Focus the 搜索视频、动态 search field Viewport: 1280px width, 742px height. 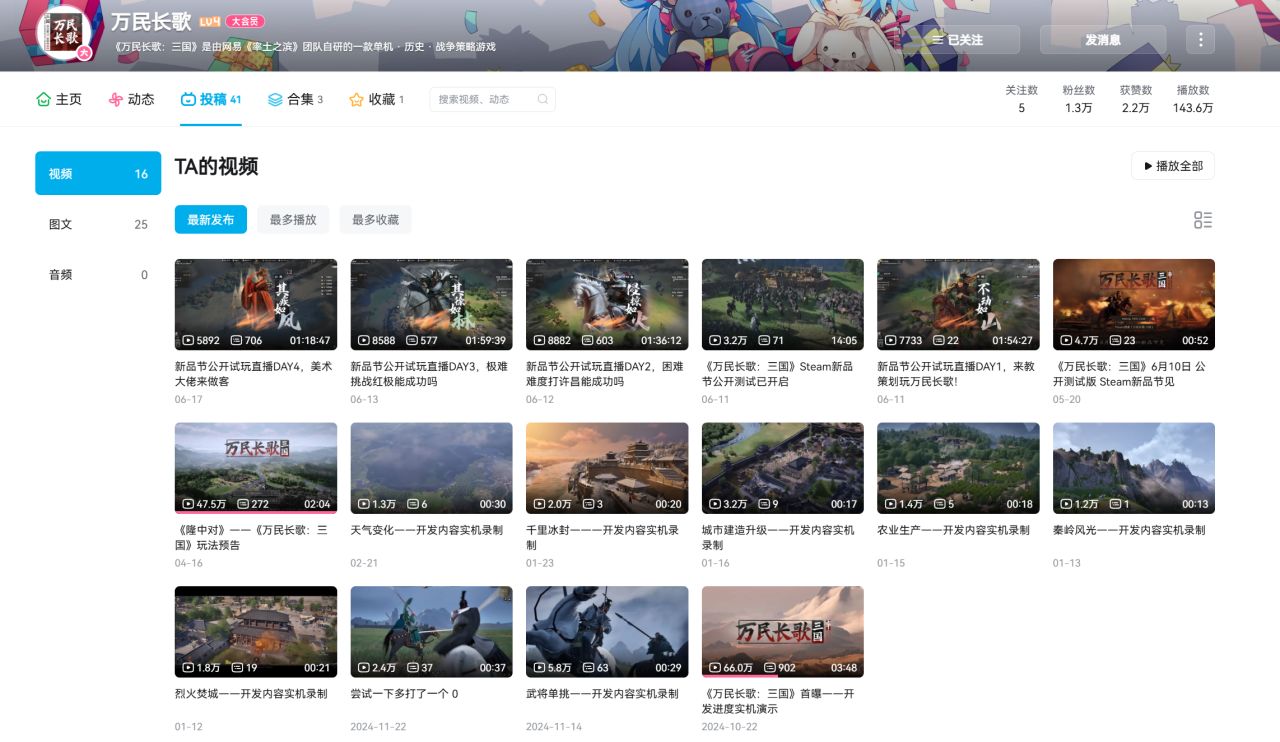click(492, 99)
